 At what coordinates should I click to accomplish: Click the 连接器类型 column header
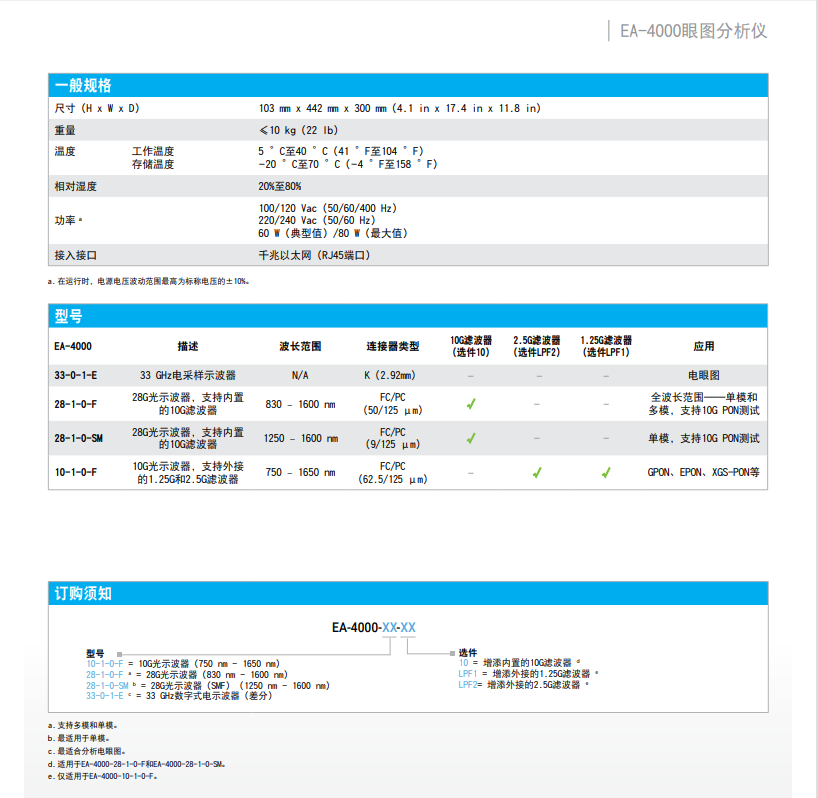392,346
